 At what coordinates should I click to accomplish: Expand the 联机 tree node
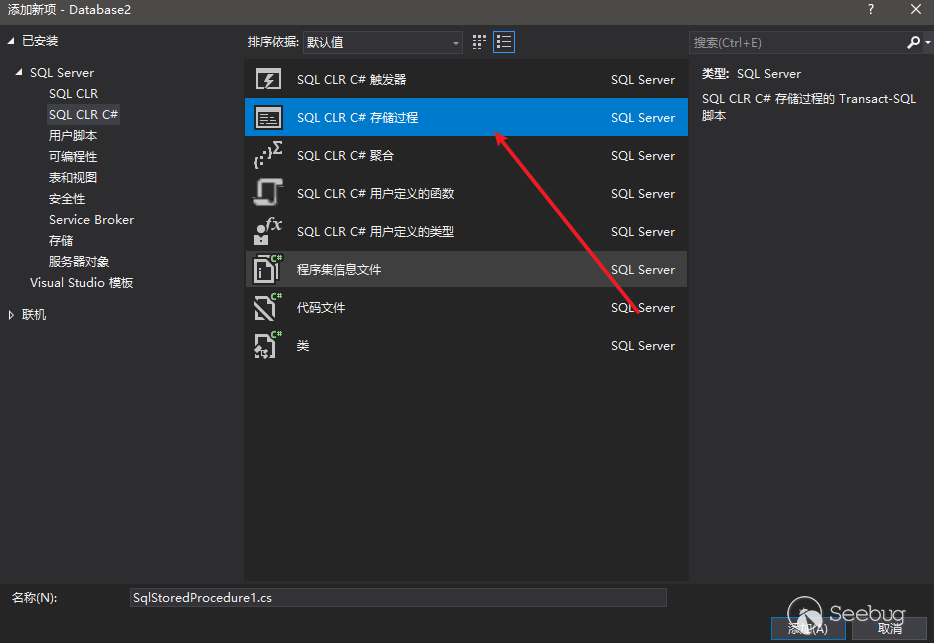coord(12,315)
